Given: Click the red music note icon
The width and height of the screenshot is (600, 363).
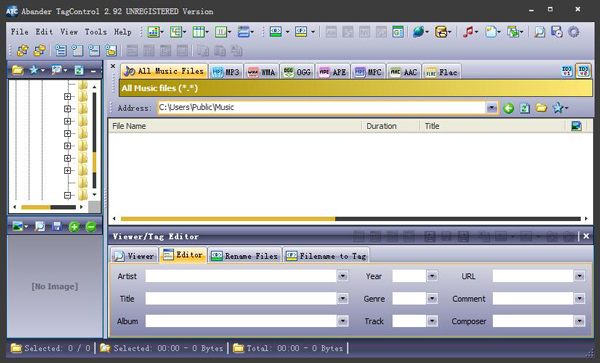Looking at the screenshot, I should 468,32.
